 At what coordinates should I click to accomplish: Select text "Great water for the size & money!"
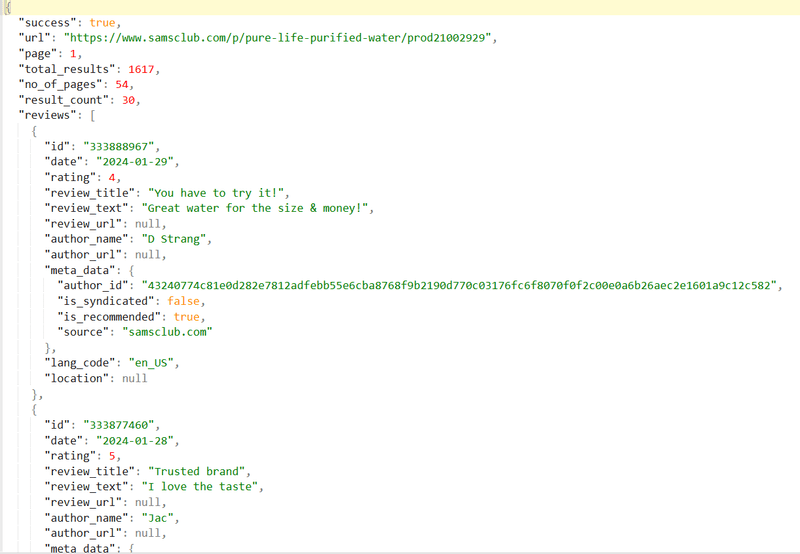(254, 208)
